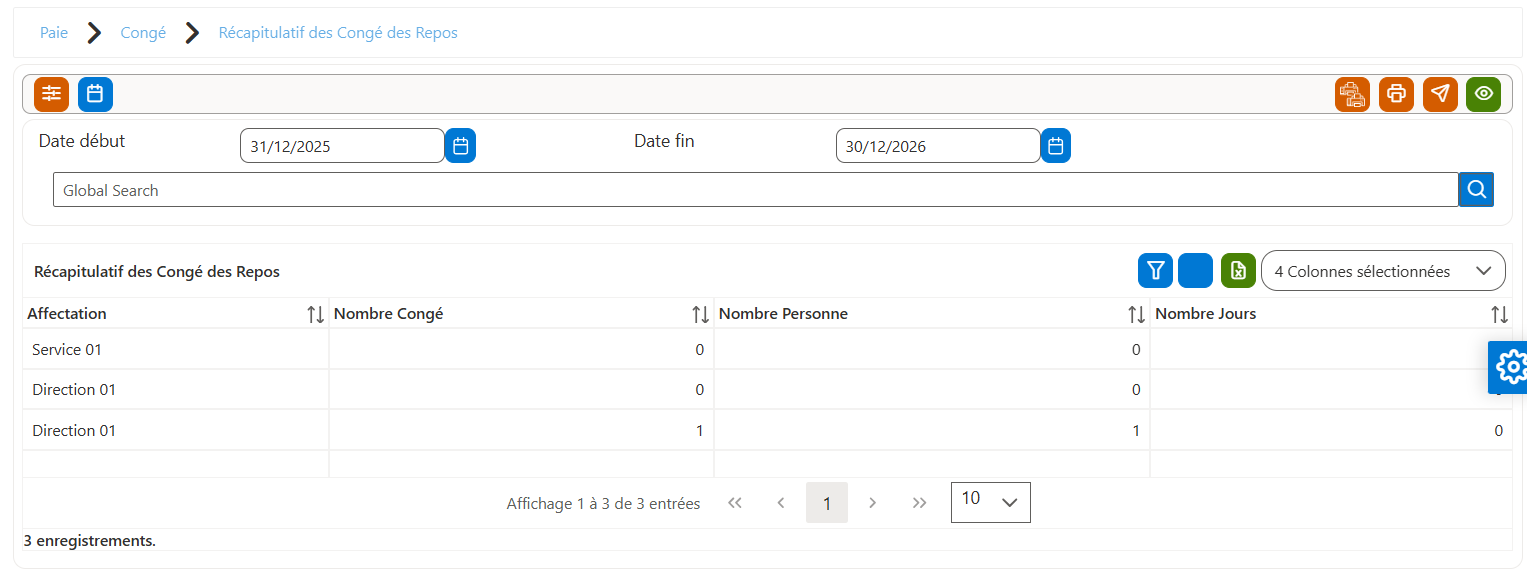Click the orange paper plane send icon
The width and height of the screenshot is (1527, 574).
pos(1440,94)
